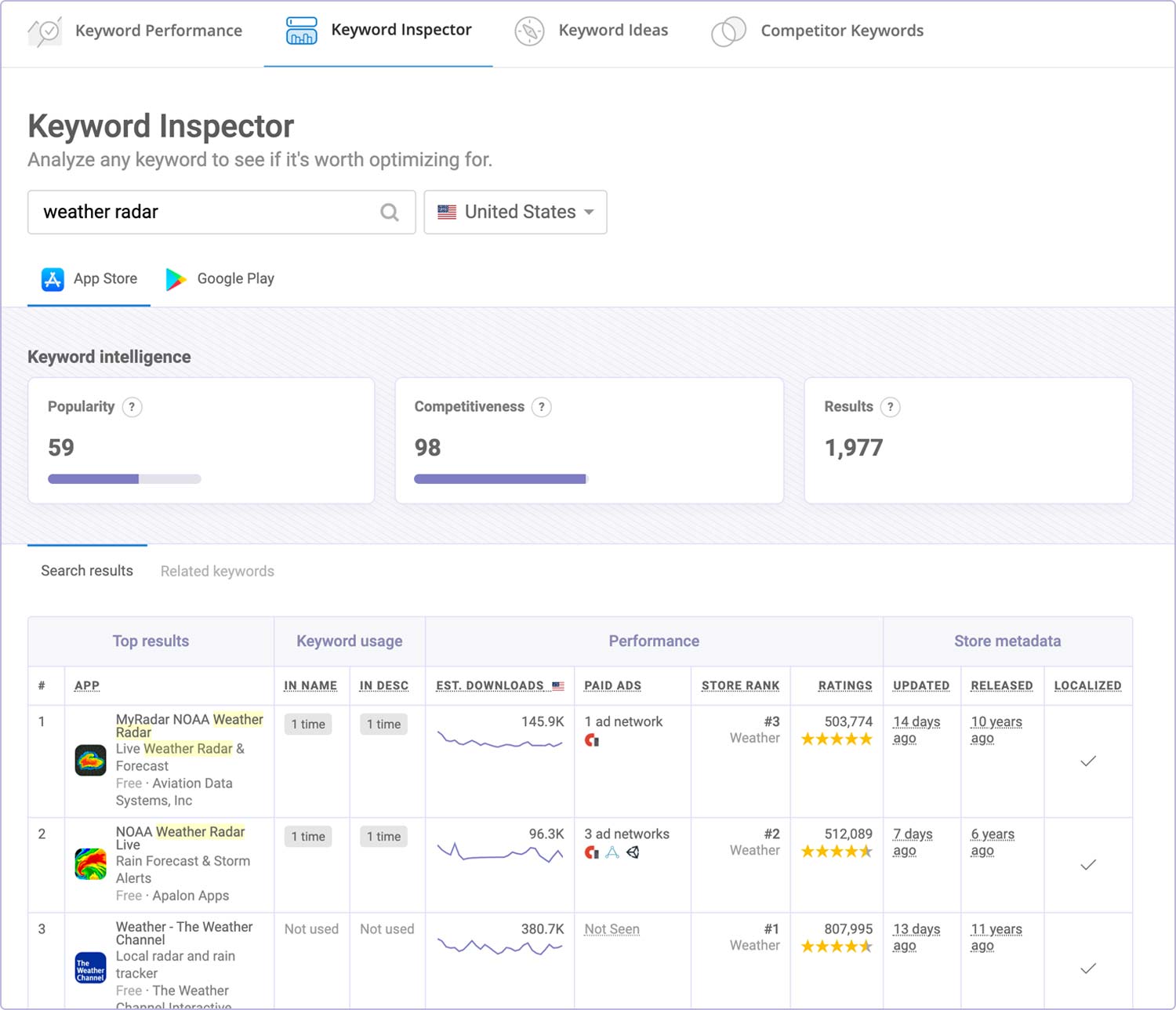Click the weather radar keyword input field
The image size is (1176, 1010).
[x=221, y=213]
